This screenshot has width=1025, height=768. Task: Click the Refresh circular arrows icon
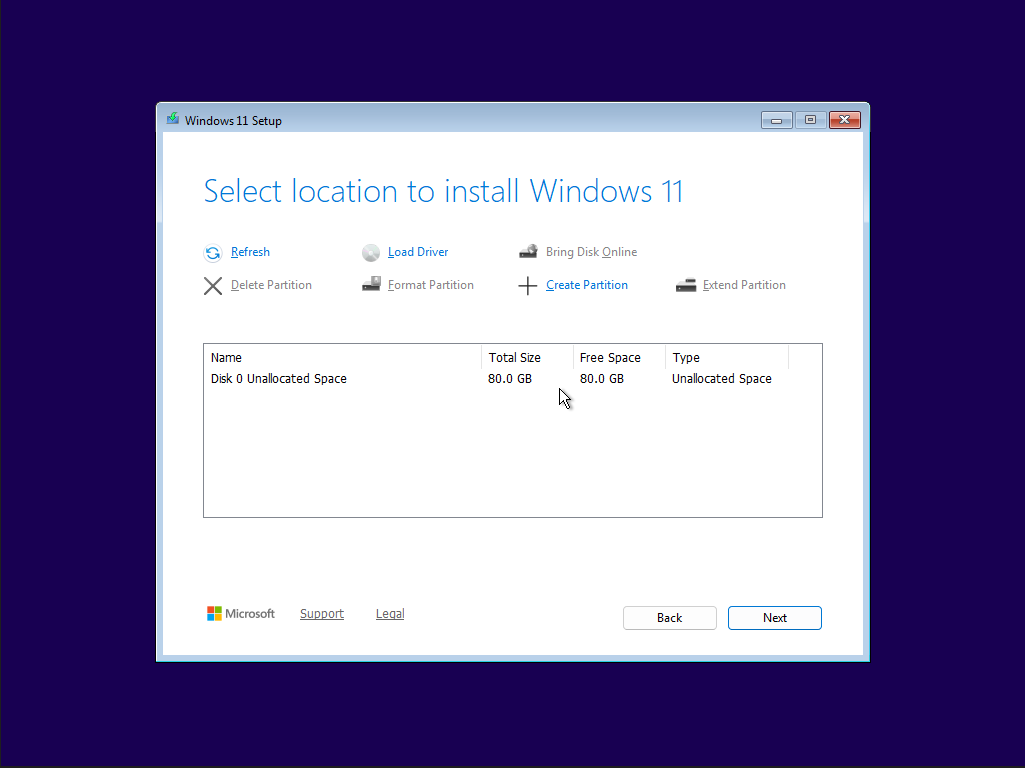point(212,253)
